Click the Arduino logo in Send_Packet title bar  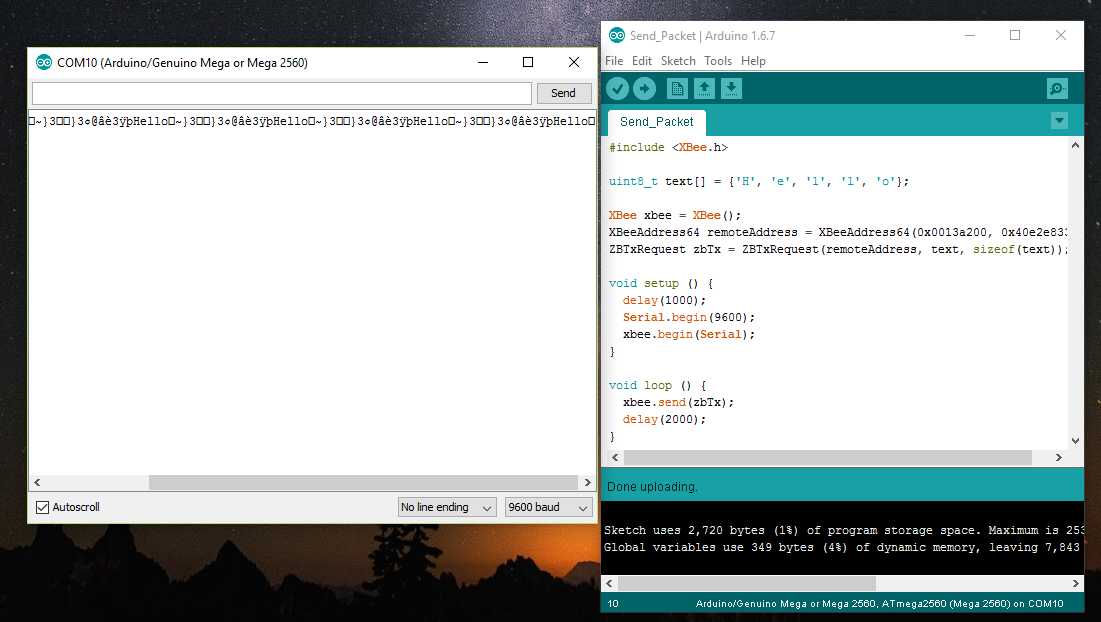click(x=617, y=35)
